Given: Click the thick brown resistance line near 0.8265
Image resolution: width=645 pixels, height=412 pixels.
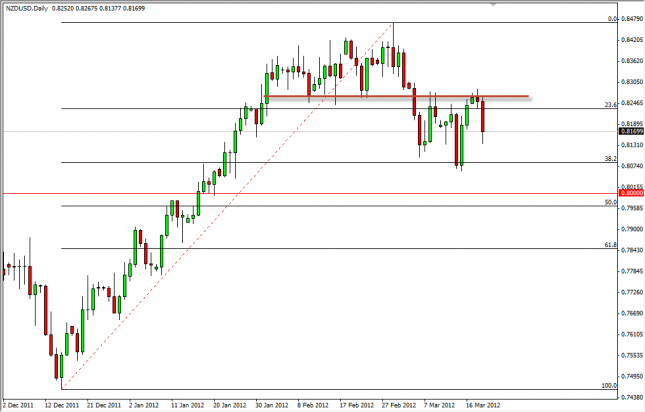Looking at the screenshot, I should click(x=396, y=97).
